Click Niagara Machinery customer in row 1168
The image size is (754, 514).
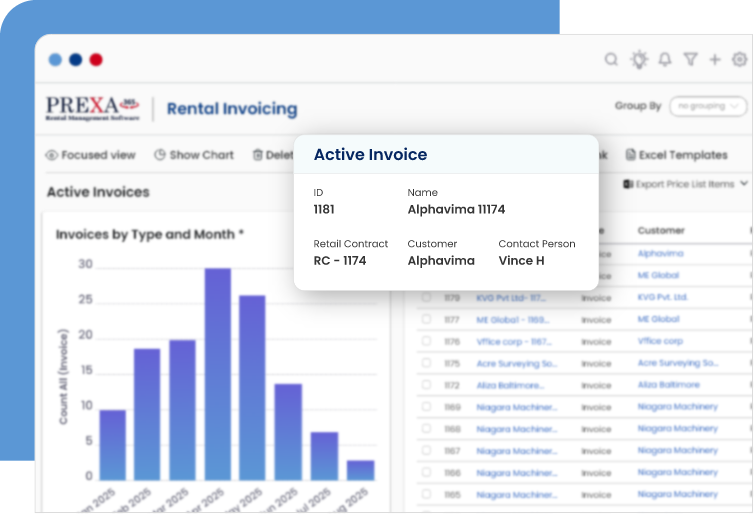(x=678, y=428)
